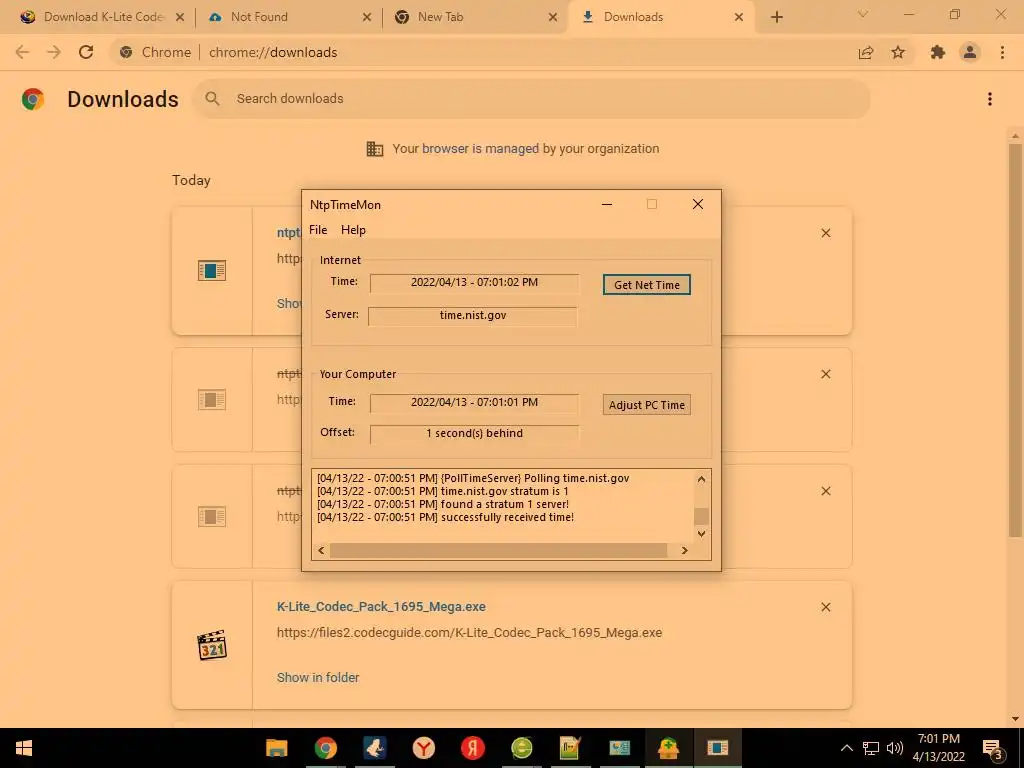The image size is (1024, 768).
Task: Click the Internet Time field
Action: click(474, 283)
